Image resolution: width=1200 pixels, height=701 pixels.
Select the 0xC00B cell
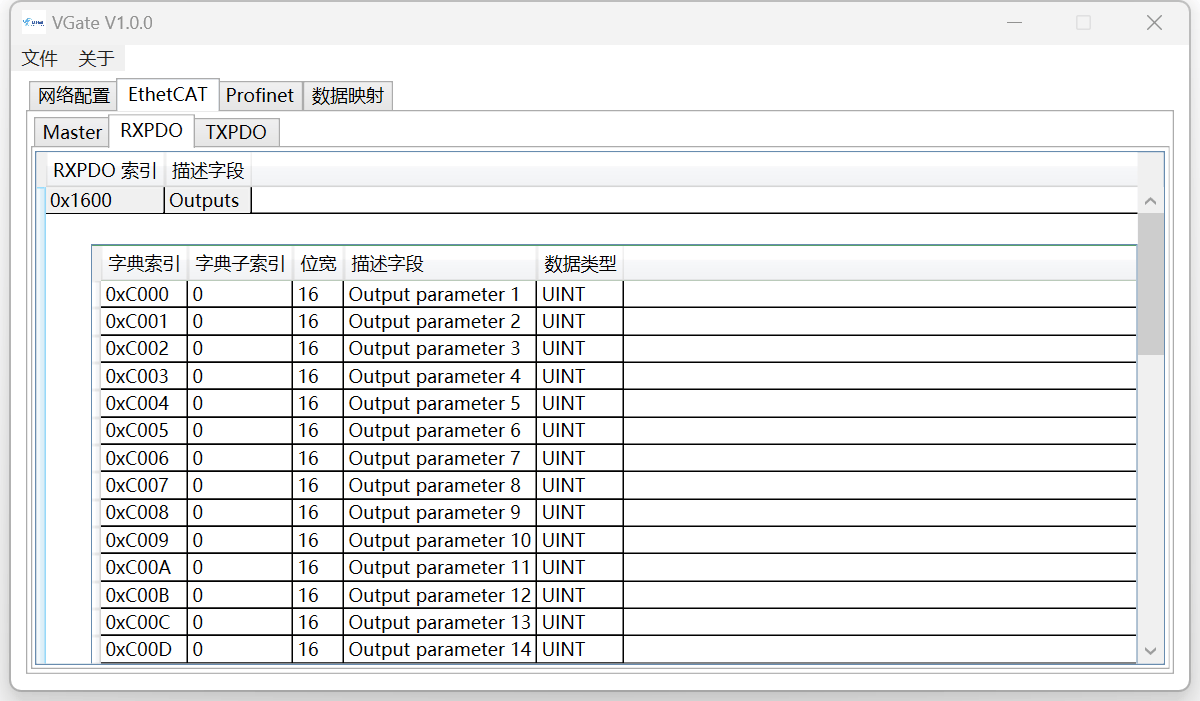point(144,595)
